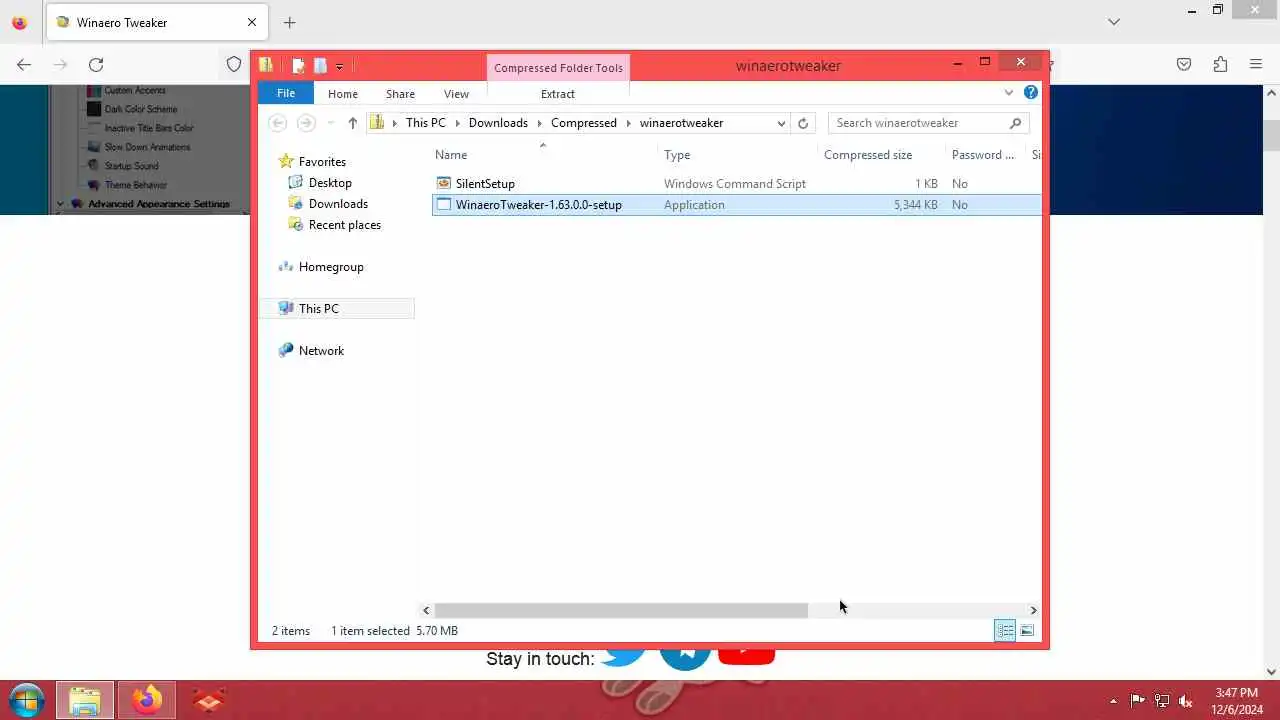Click the New Folder quick access icon
Screen dimensions: 1280x720
pos(320,66)
